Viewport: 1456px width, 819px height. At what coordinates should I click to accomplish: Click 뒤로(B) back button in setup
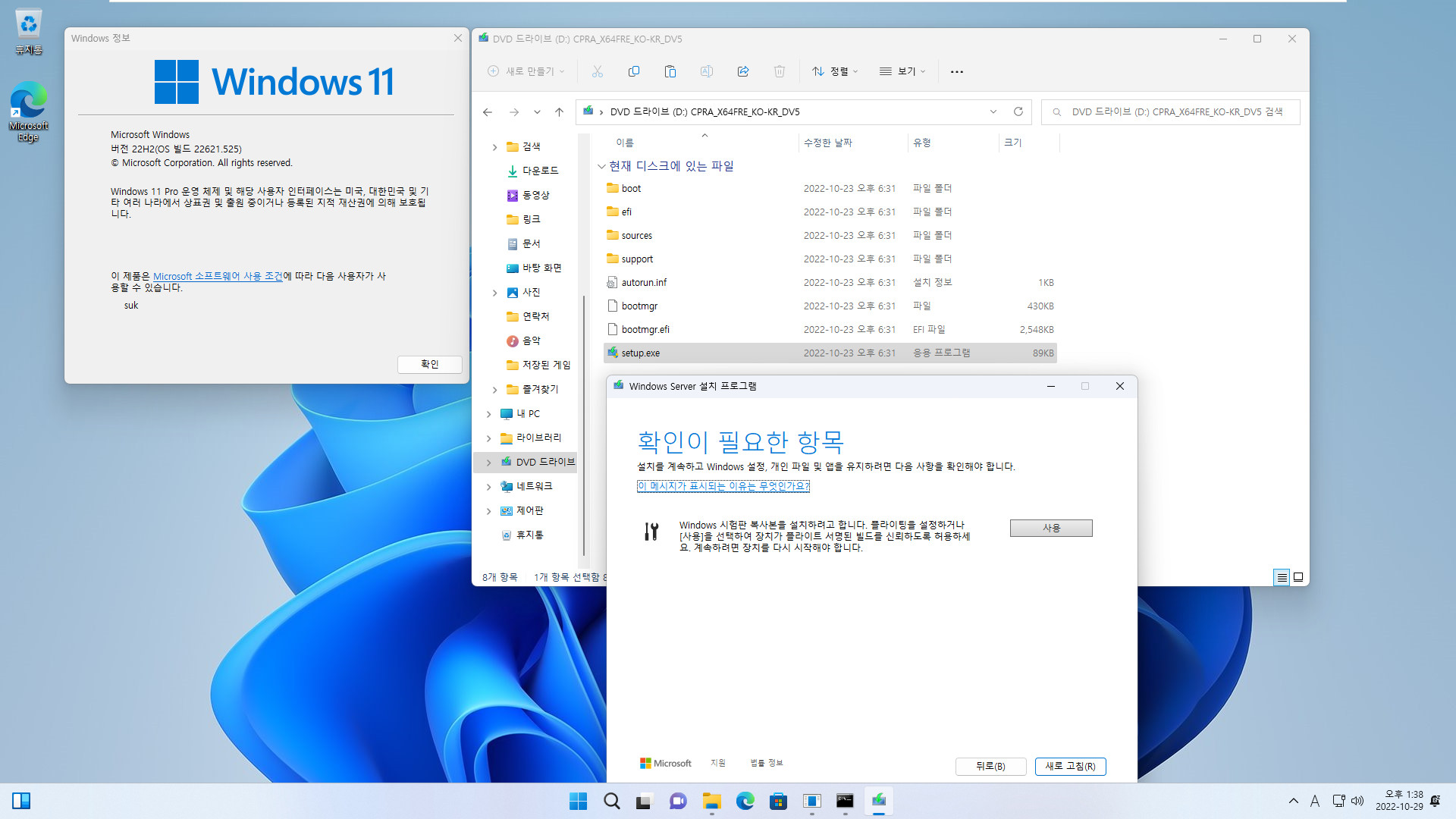990,767
